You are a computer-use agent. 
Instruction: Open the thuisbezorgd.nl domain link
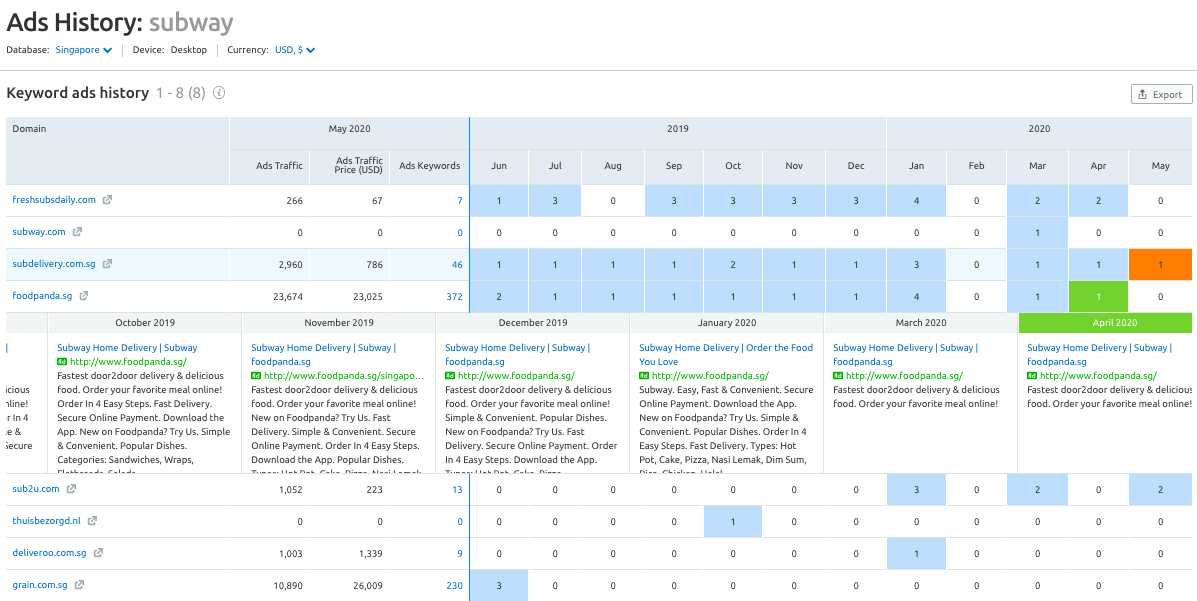(x=47, y=521)
